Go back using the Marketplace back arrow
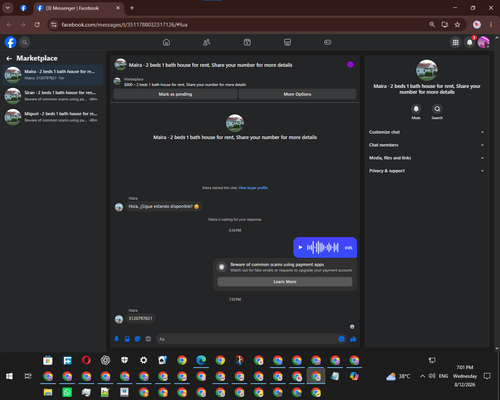This screenshot has height=400, width=500. coord(9,59)
